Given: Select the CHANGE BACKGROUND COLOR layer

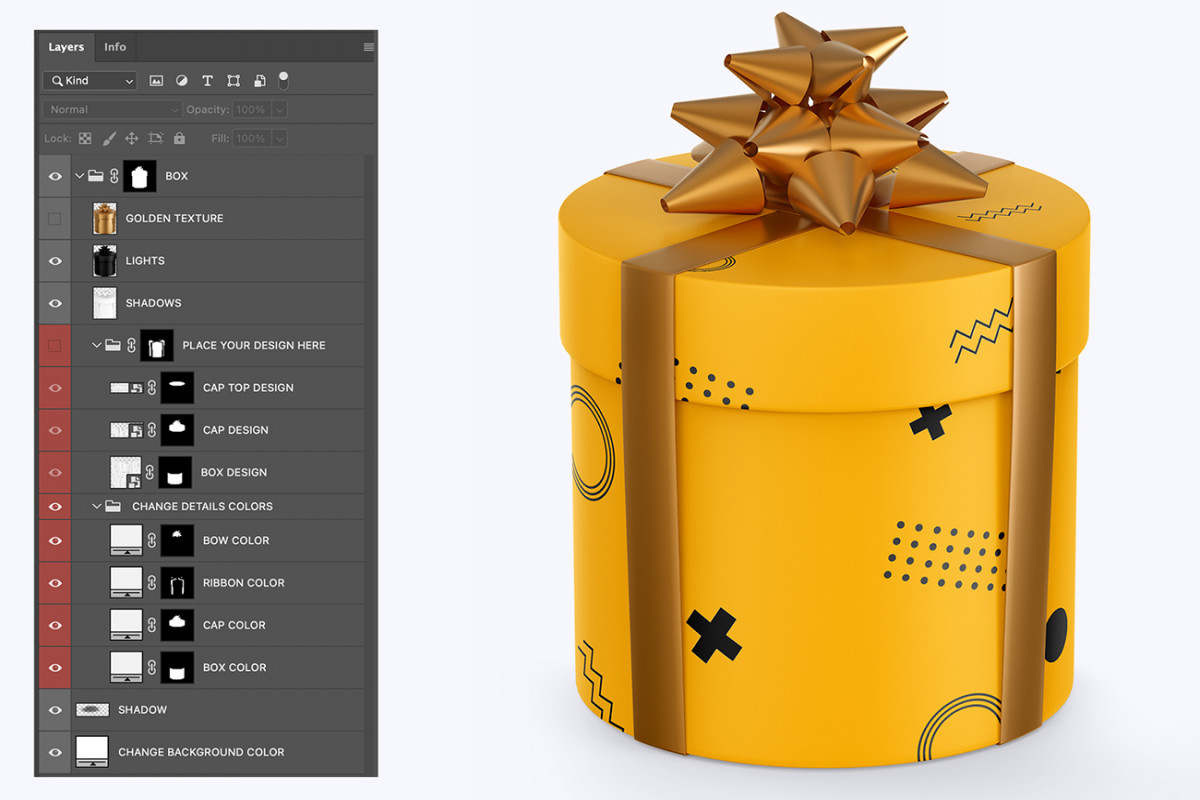Looking at the screenshot, I should pyautogui.click(x=201, y=752).
